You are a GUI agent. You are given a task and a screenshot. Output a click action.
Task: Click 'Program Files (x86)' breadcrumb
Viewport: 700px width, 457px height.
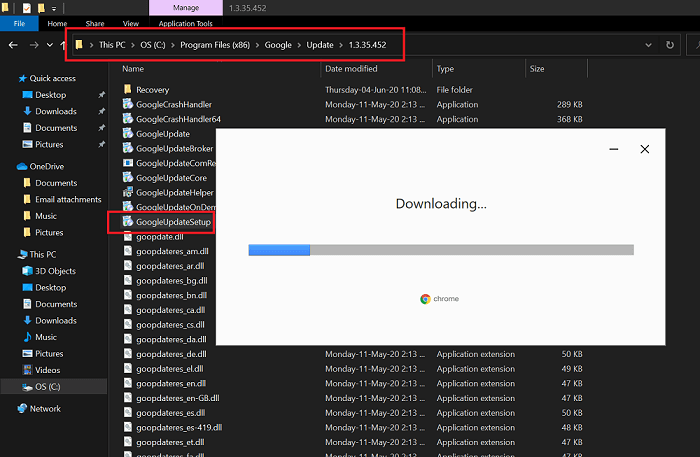coord(215,45)
